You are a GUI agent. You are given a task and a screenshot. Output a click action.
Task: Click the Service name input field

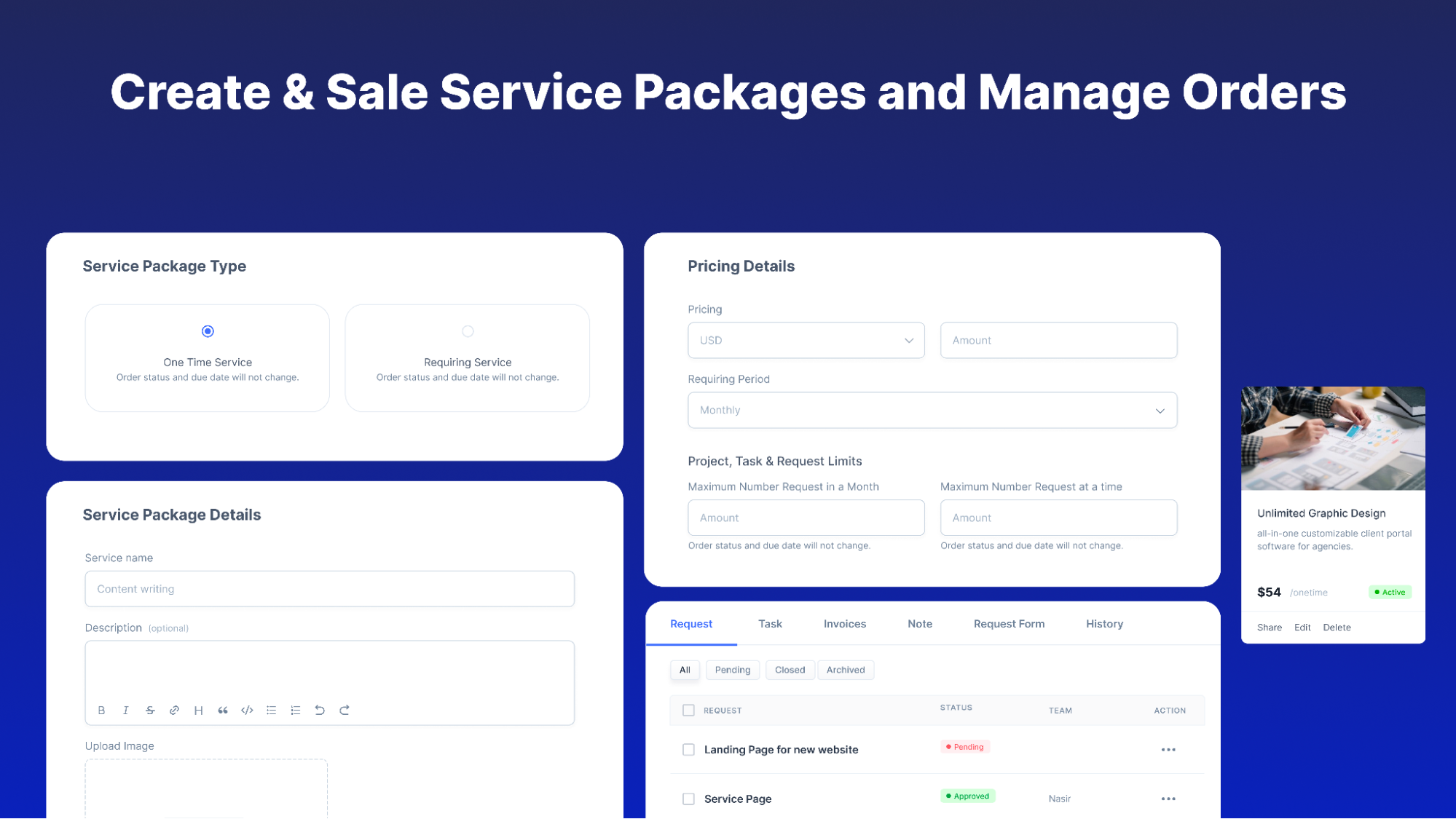tap(329, 589)
